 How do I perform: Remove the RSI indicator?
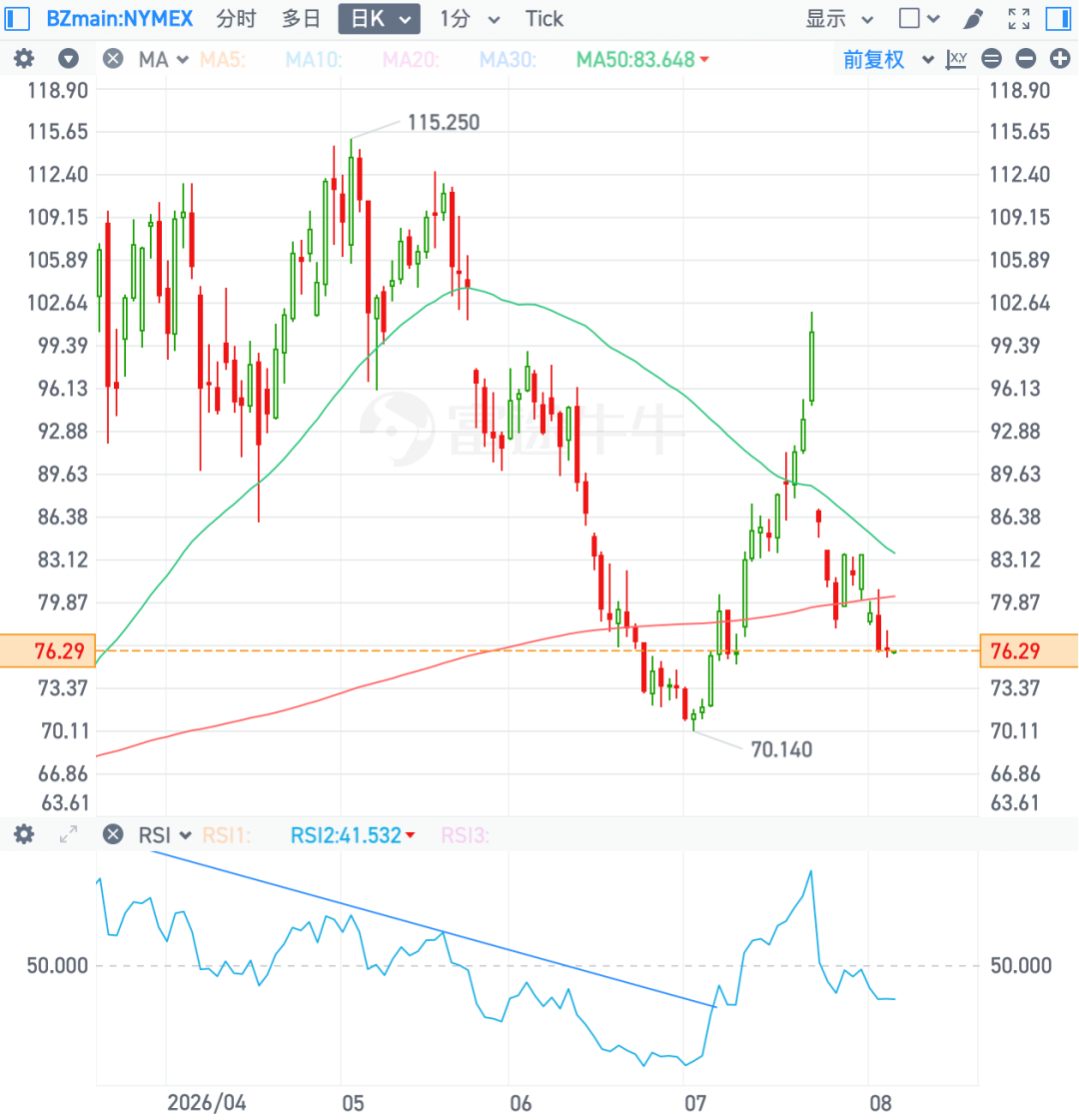113,834
